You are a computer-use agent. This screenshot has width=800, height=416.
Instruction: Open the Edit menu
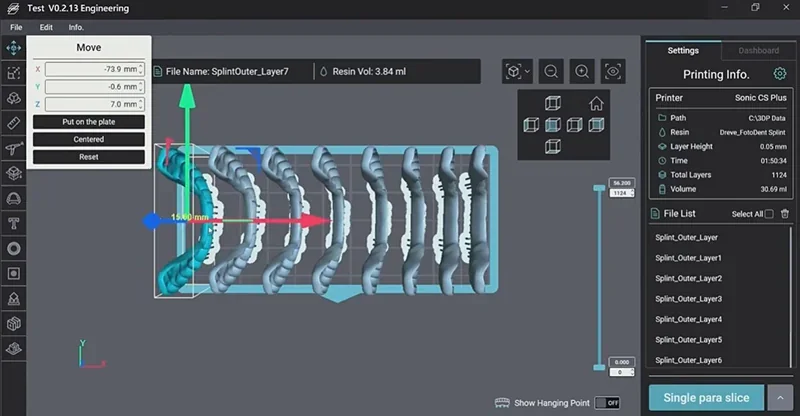[x=46, y=27]
